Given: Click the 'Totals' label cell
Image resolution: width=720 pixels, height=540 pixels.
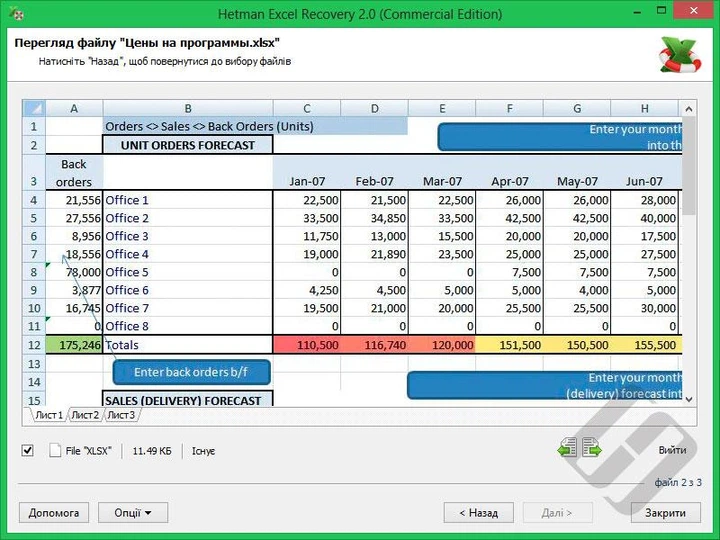Looking at the screenshot, I should click(188, 345).
